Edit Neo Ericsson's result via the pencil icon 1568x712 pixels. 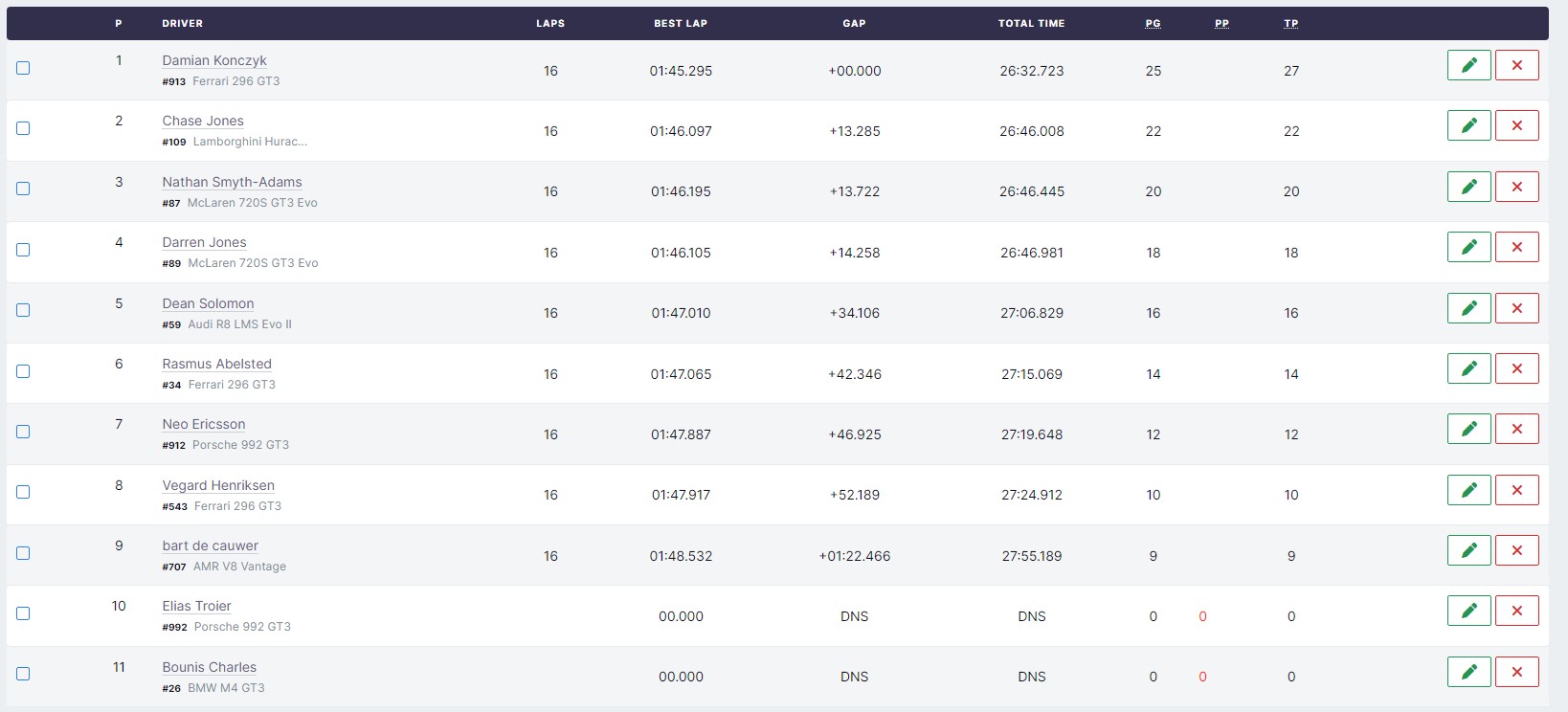[x=1468, y=429]
